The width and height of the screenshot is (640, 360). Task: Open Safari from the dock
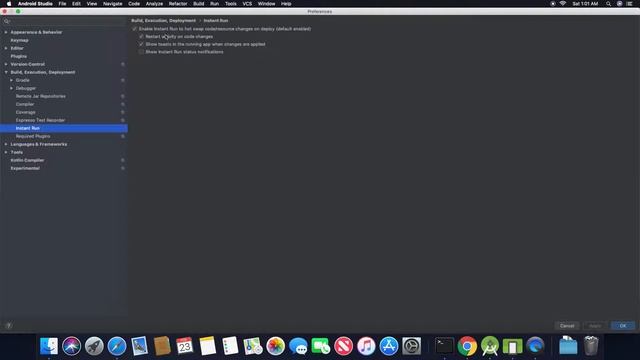(x=117, y=346)
